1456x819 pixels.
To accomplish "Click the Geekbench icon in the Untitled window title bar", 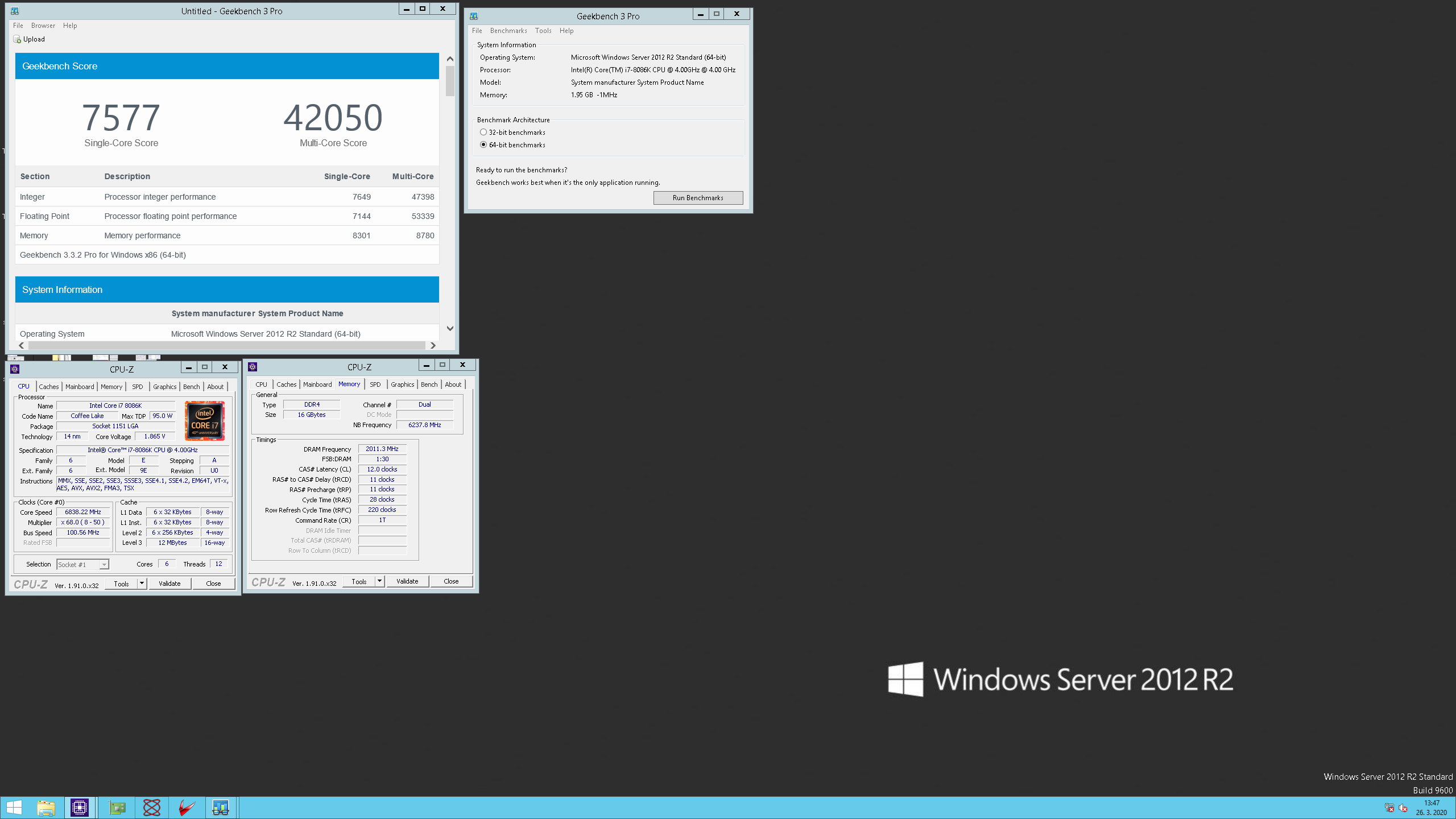I will coord(15,11).
